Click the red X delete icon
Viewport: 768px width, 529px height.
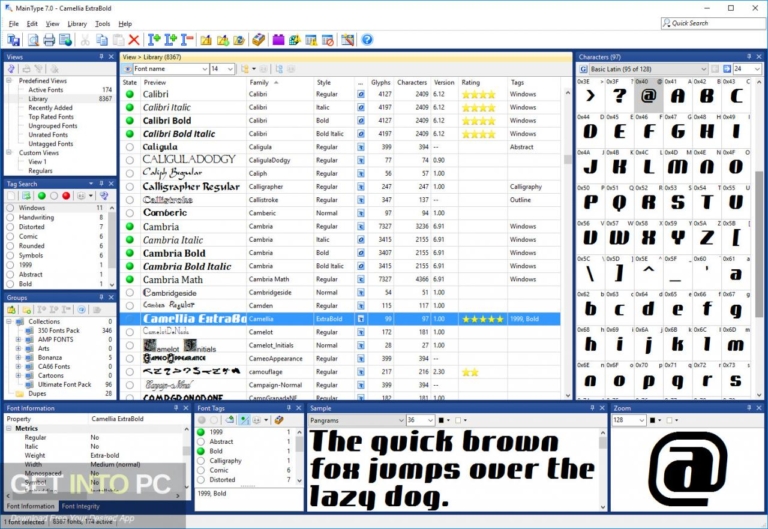click(134, 40)
